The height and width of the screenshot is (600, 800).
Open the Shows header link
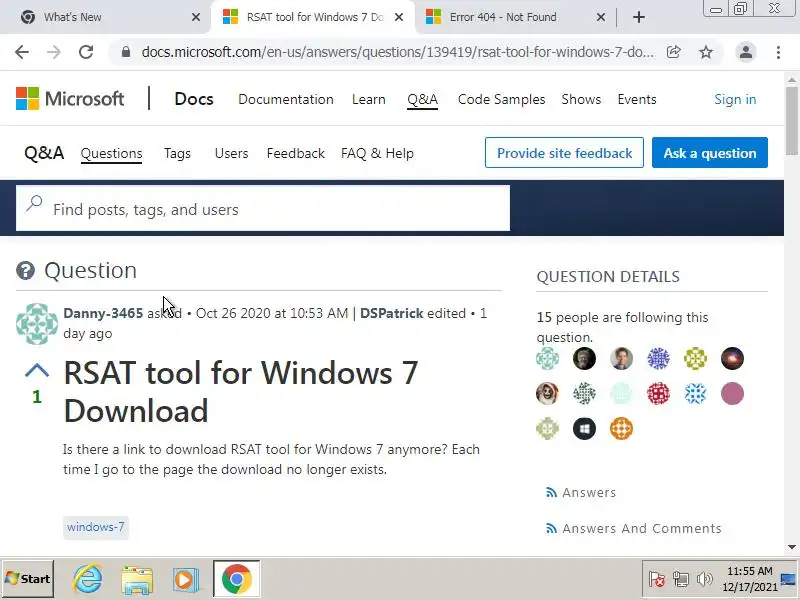tap(581, 99)
